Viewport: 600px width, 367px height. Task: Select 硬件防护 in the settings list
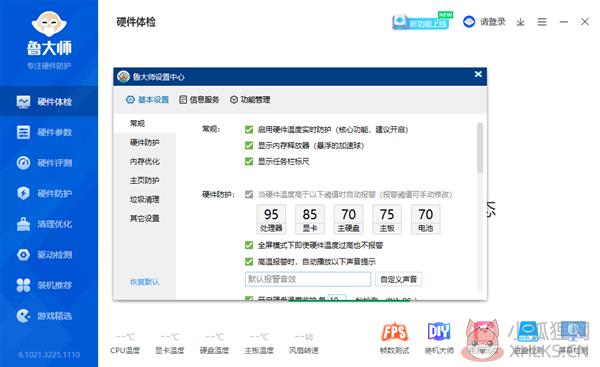(145, 142)
